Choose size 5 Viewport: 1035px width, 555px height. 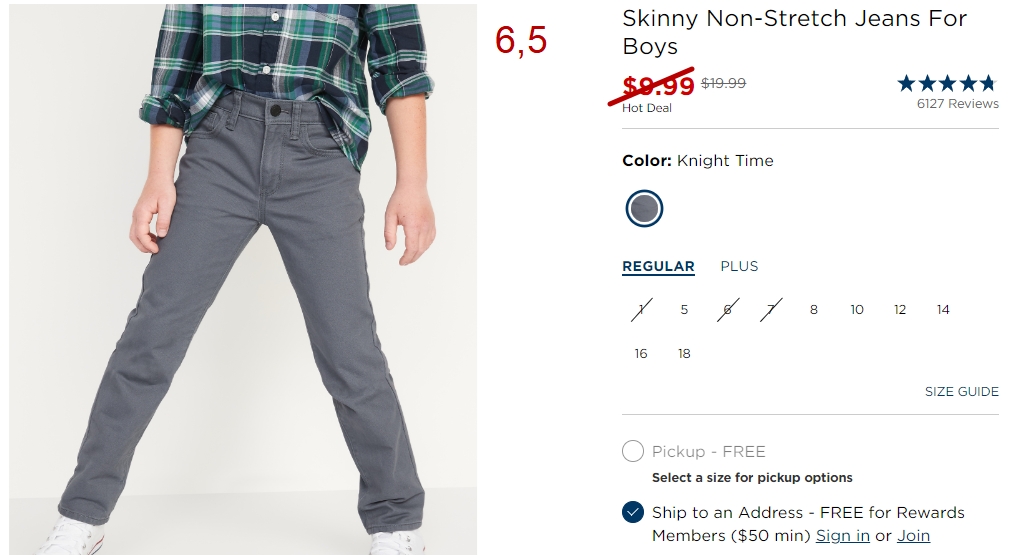pyautogui.click(x=684, y=310)
